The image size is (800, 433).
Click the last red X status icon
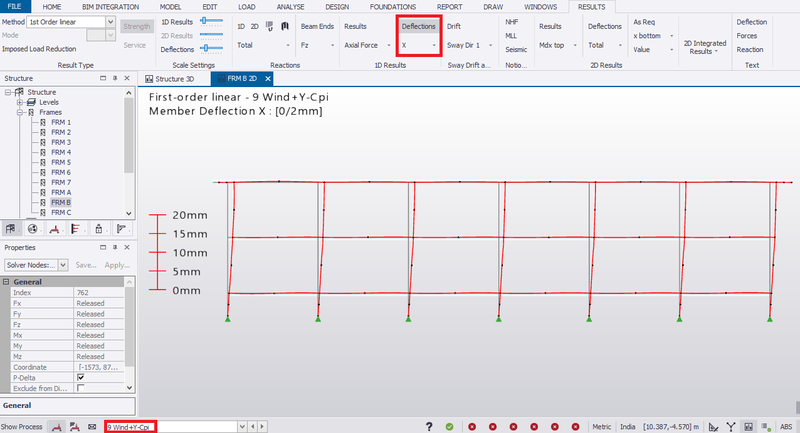(576, 427)
